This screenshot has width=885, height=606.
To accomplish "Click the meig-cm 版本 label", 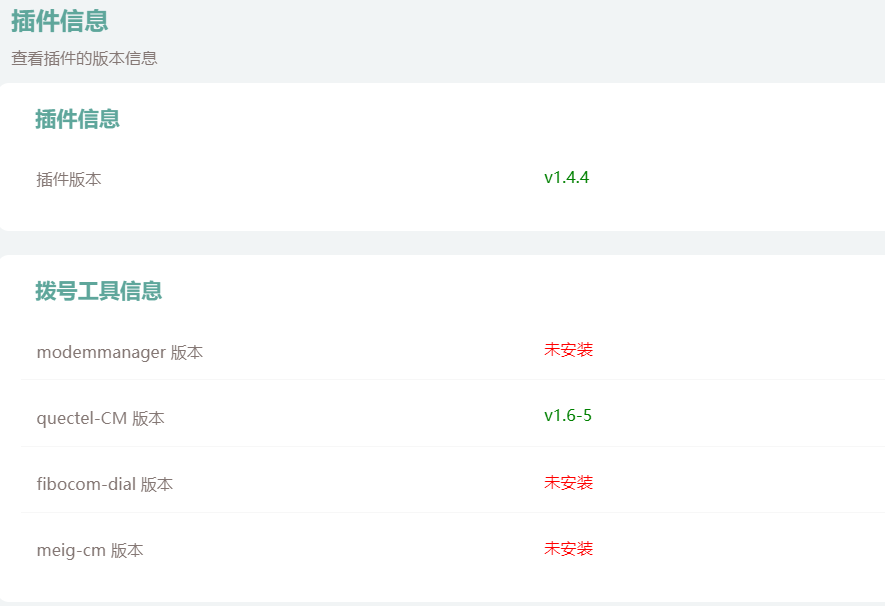I will pyautogui.click(x=90, y=550).
